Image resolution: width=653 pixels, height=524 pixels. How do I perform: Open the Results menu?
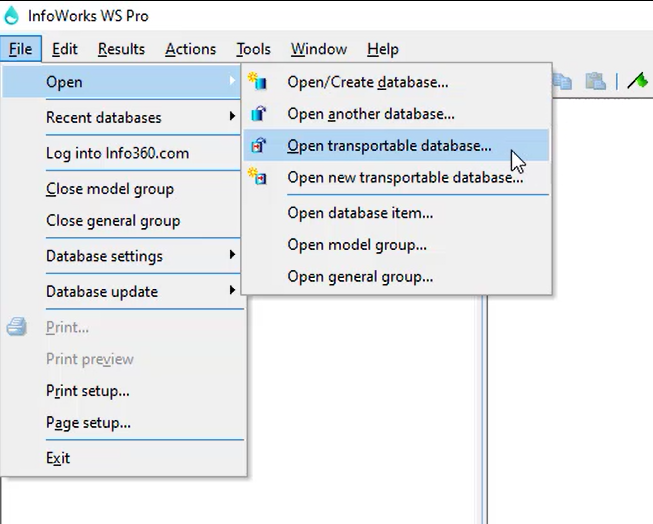[121, 49]
